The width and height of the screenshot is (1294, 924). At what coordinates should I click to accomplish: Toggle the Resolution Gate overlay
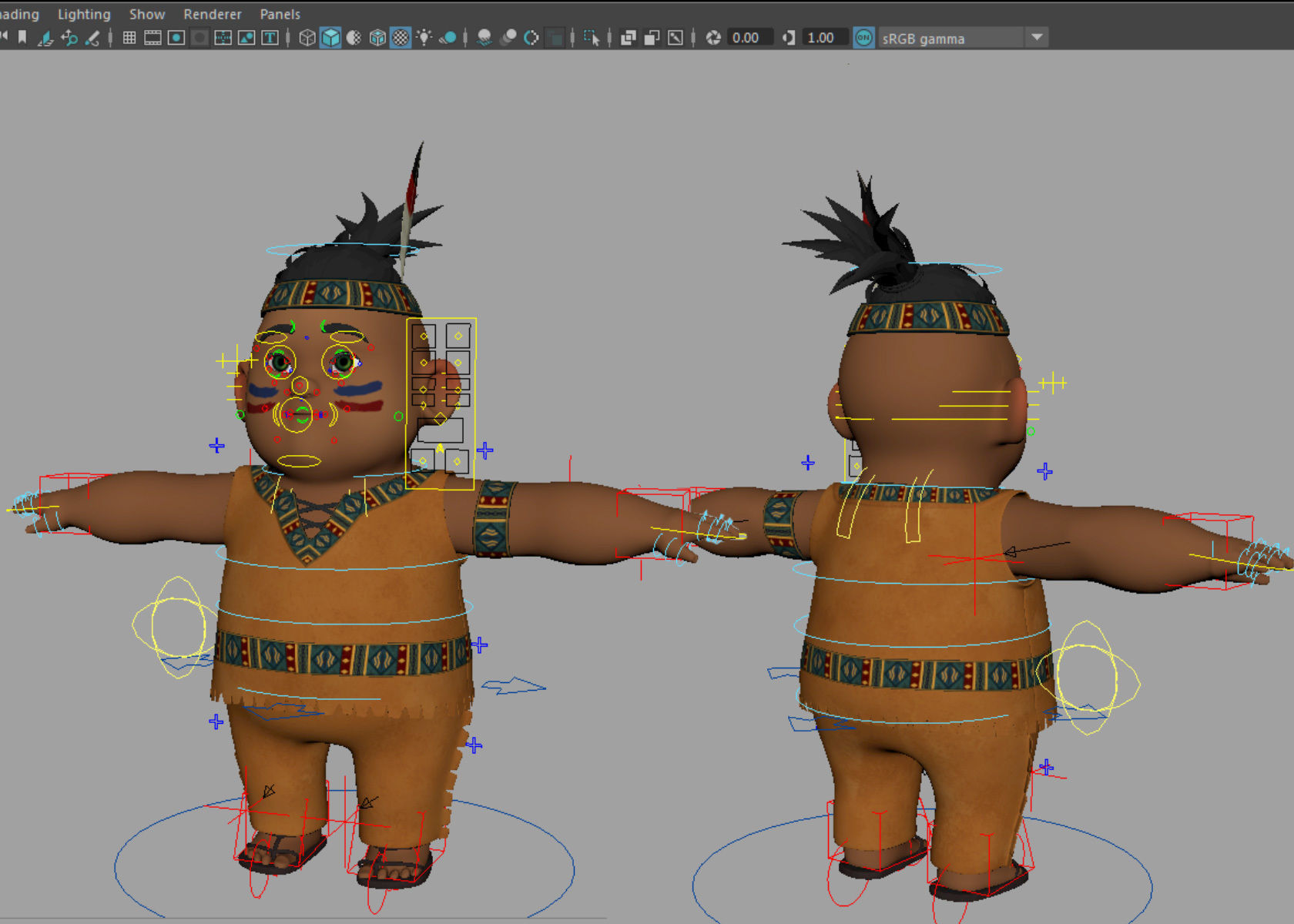pos(176,38)
